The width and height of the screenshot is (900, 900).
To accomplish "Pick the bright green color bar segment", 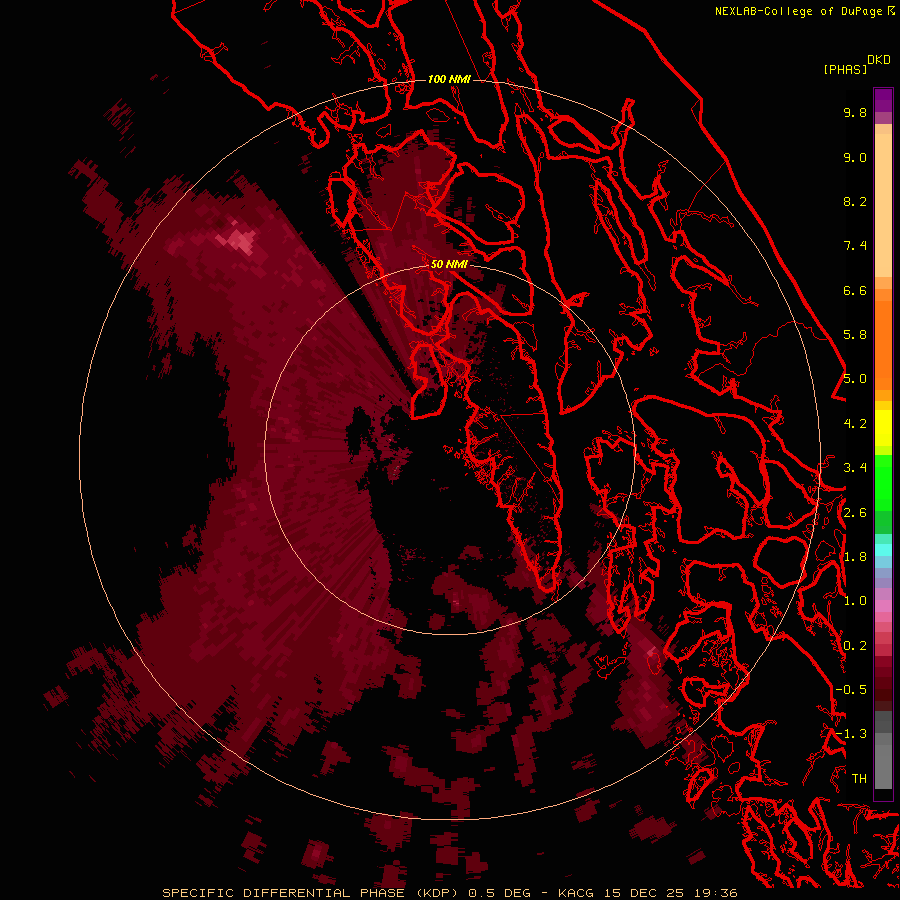I will (883, 483).
